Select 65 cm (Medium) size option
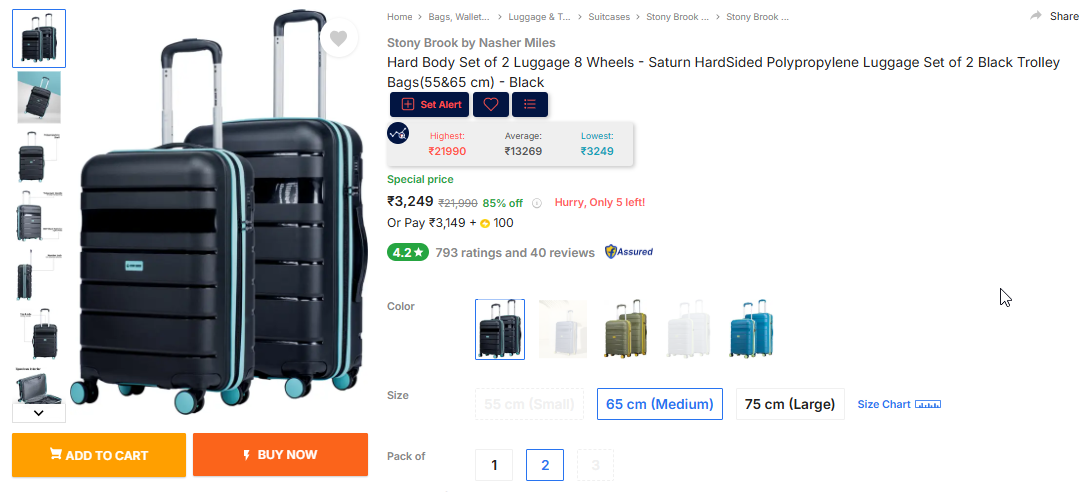The image size is (1084, 492). (x=660, y=404)
